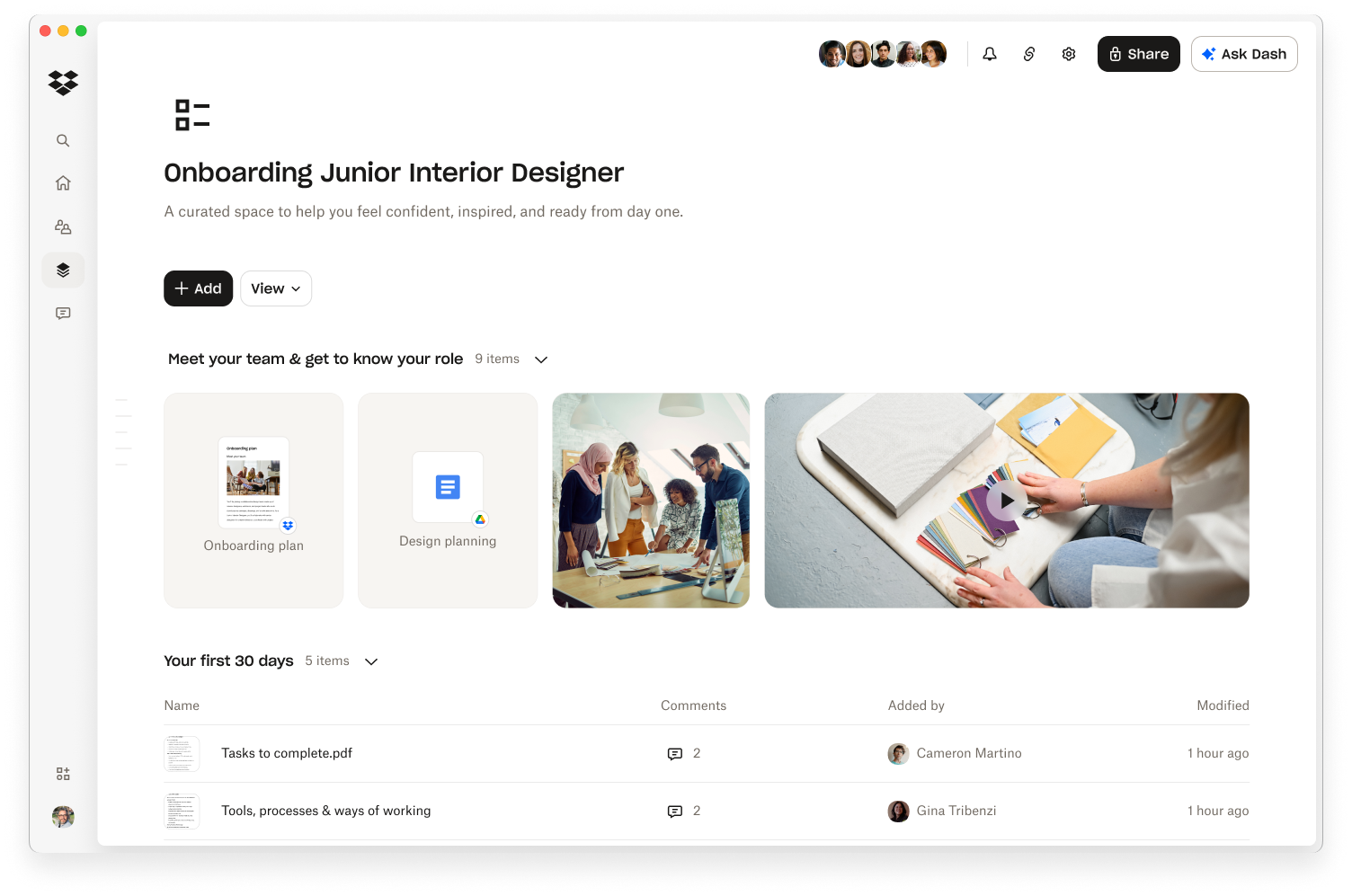This screenshot has width=1352, height=896.
Task: Play the color swatches video
Action: pos(1006,501)
